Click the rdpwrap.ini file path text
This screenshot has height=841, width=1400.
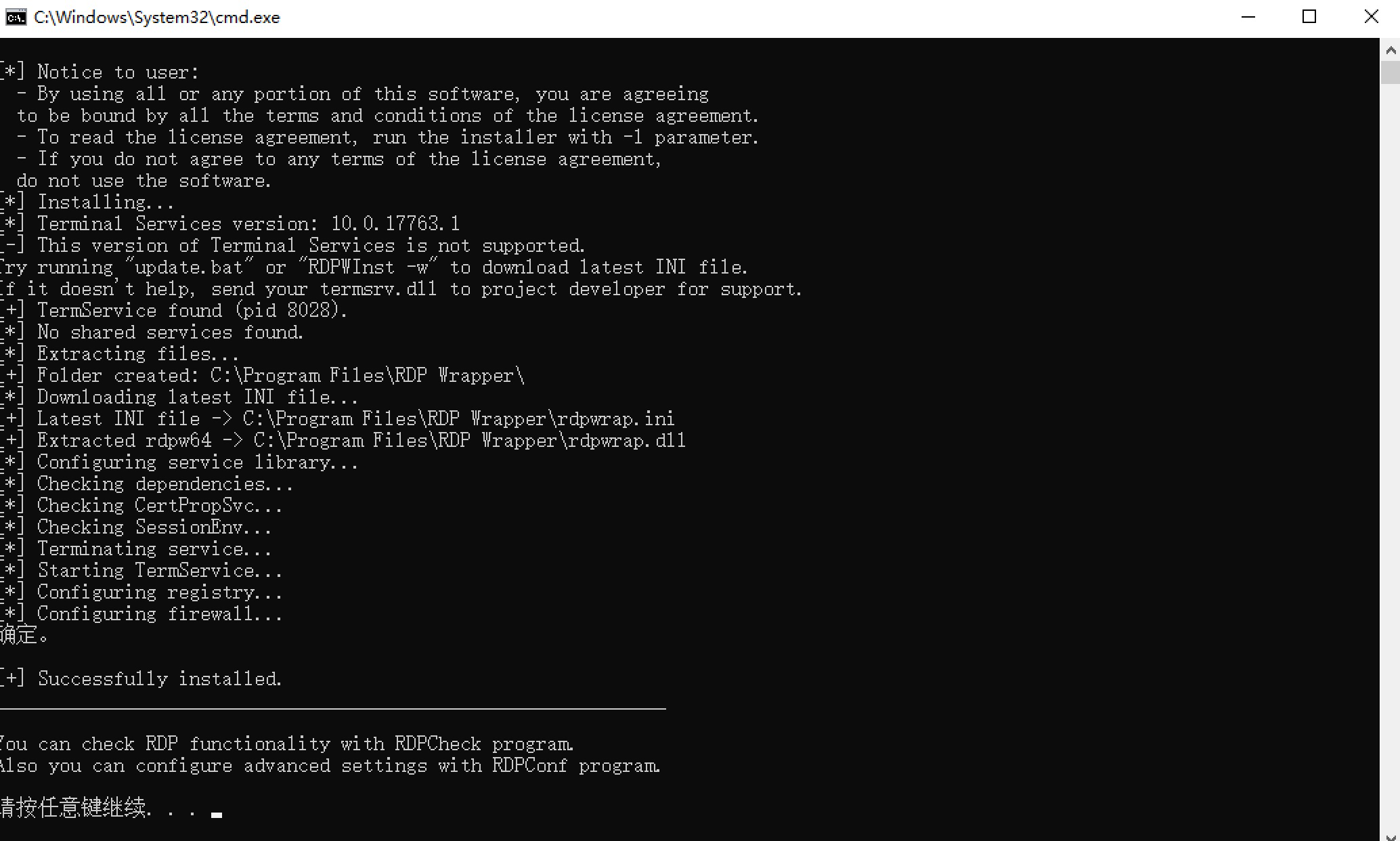458,418
